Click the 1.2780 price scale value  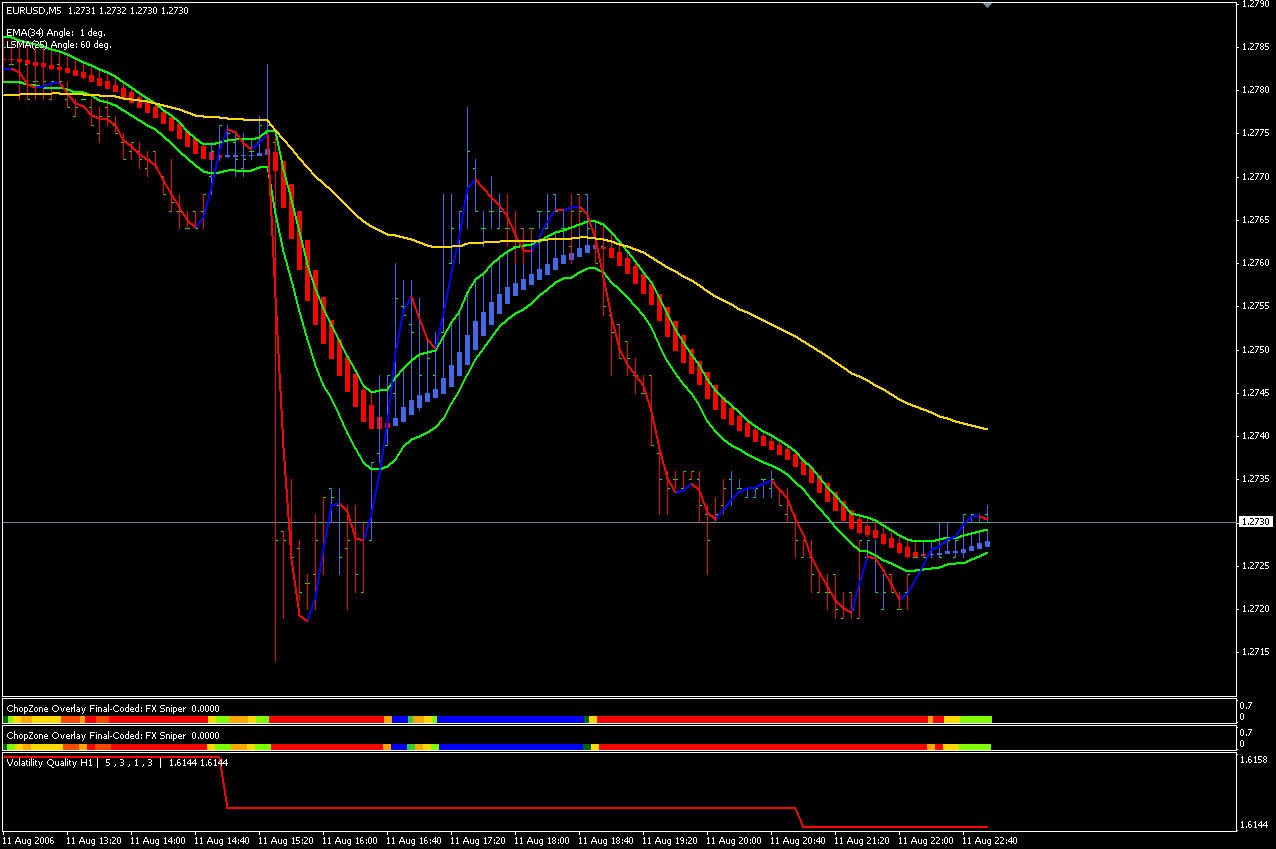click(x=1256, y=90)
